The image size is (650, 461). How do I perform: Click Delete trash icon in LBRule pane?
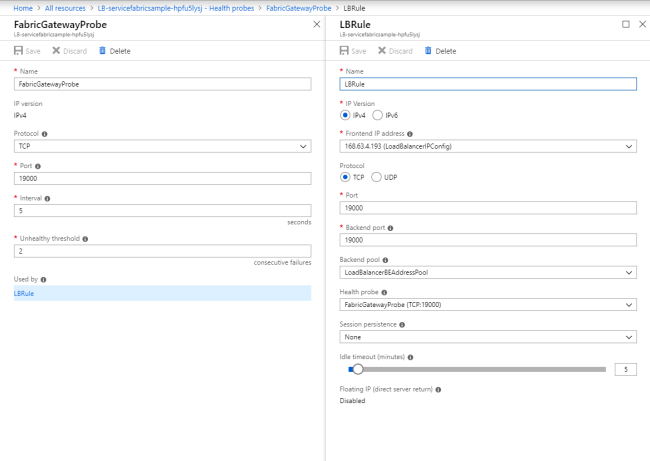[428, 51]
